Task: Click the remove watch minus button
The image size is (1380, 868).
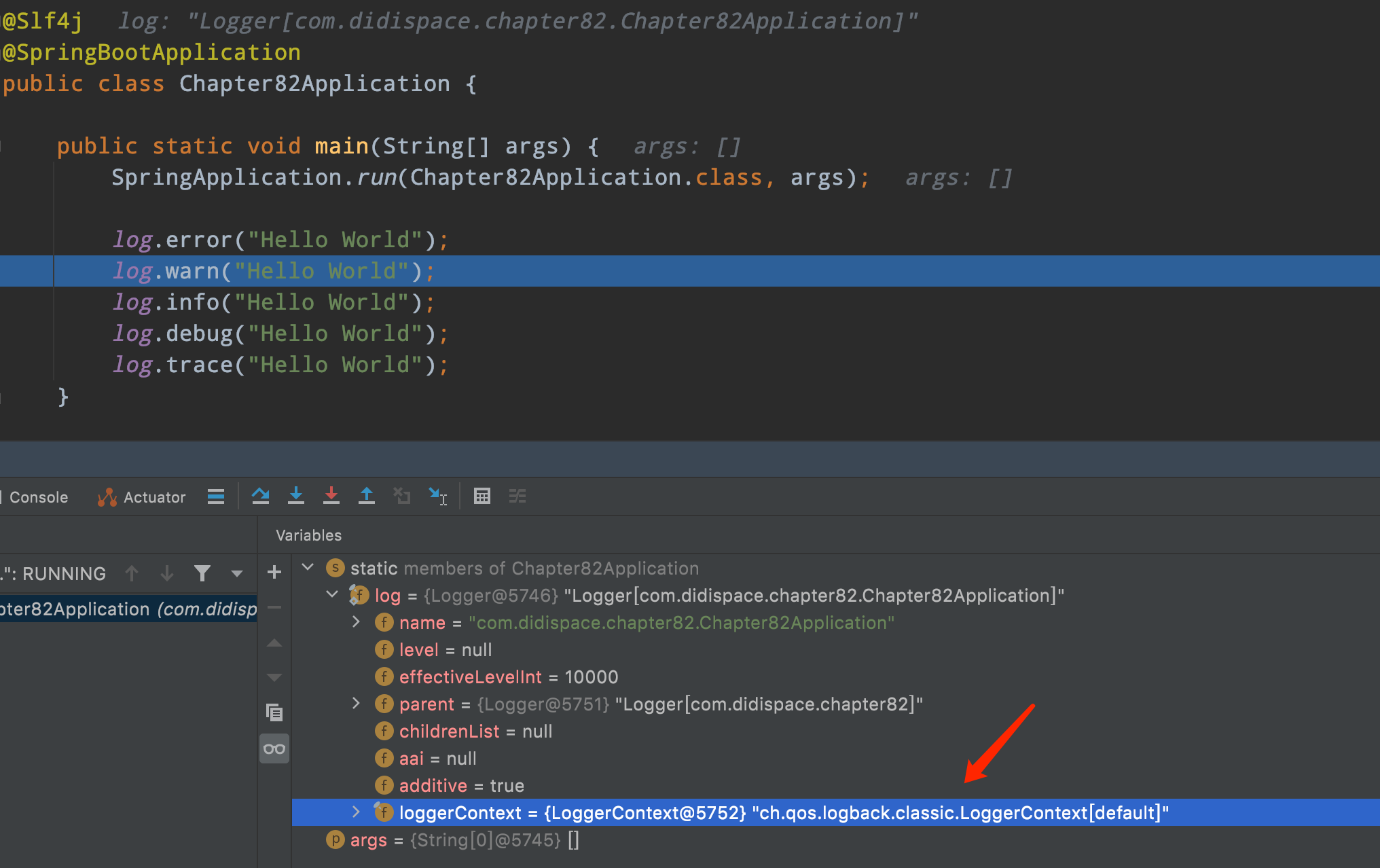Action: 274,608
